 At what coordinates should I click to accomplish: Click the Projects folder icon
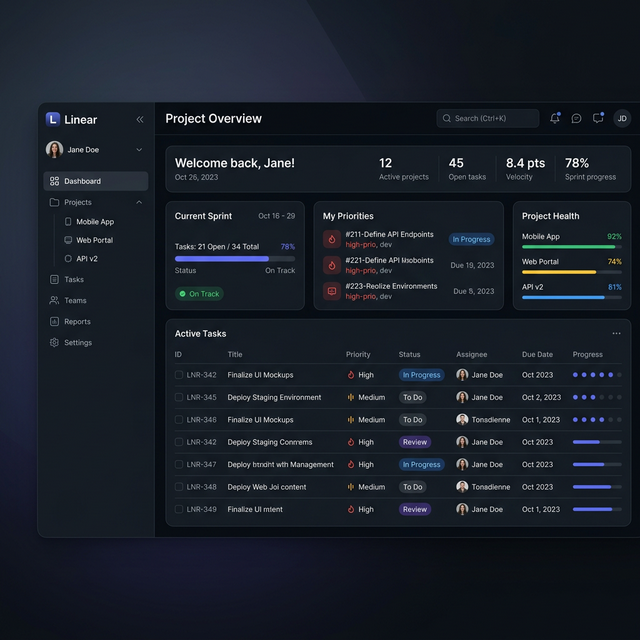tap(54, 202)
